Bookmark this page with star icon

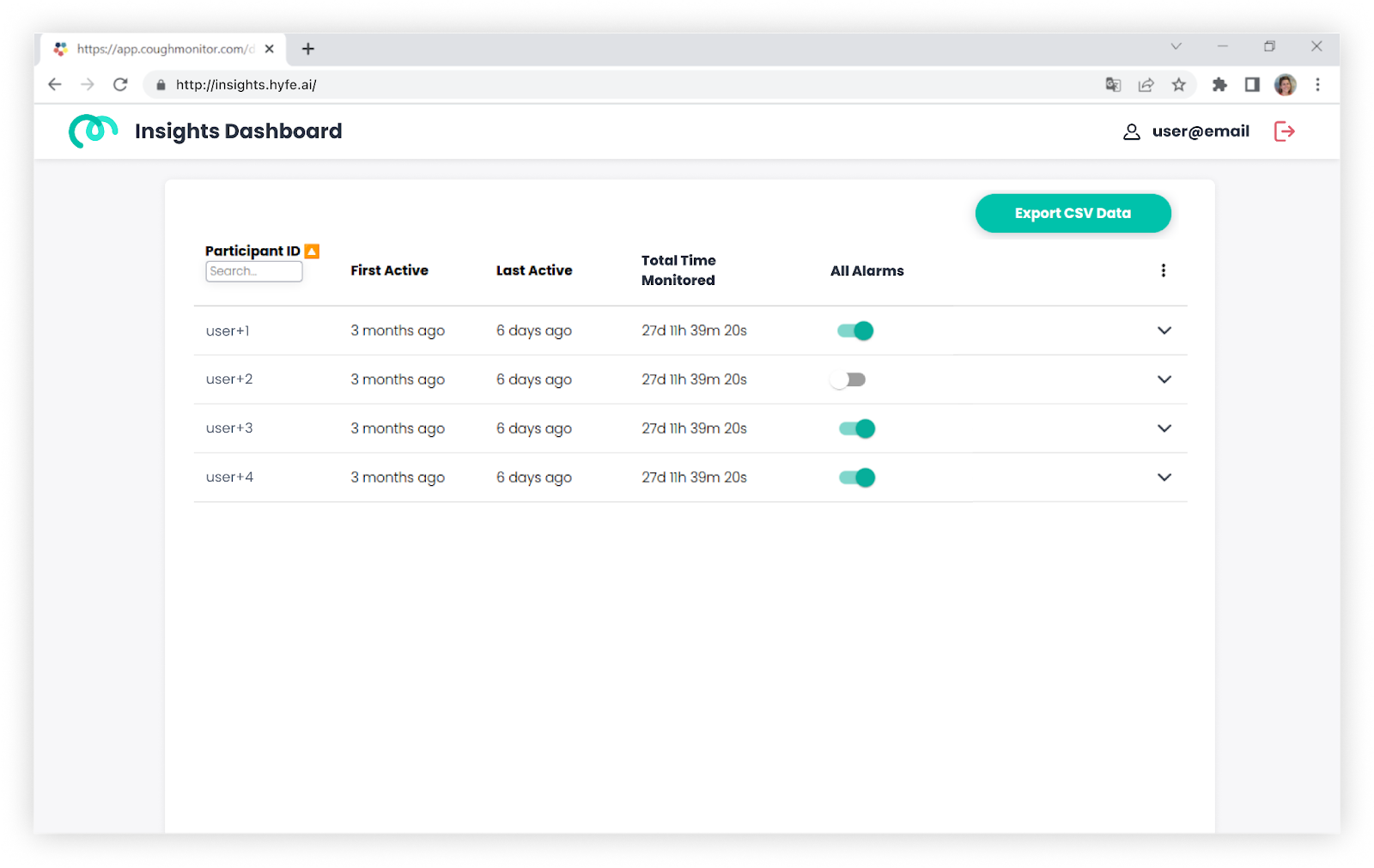pos(1179,84)
